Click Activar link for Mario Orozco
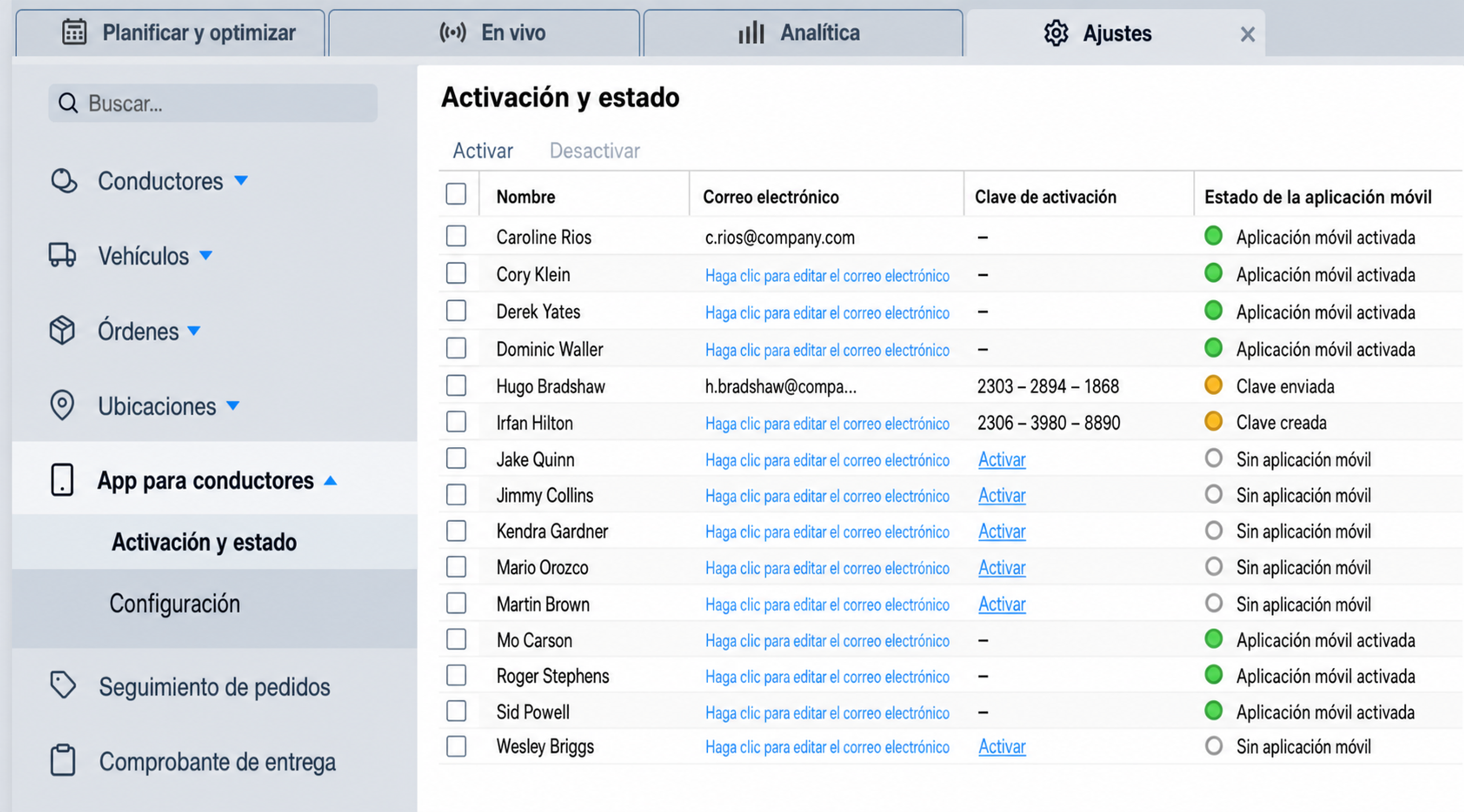The height and width of the screenshot is (812, 1464). coord(1002,568)
